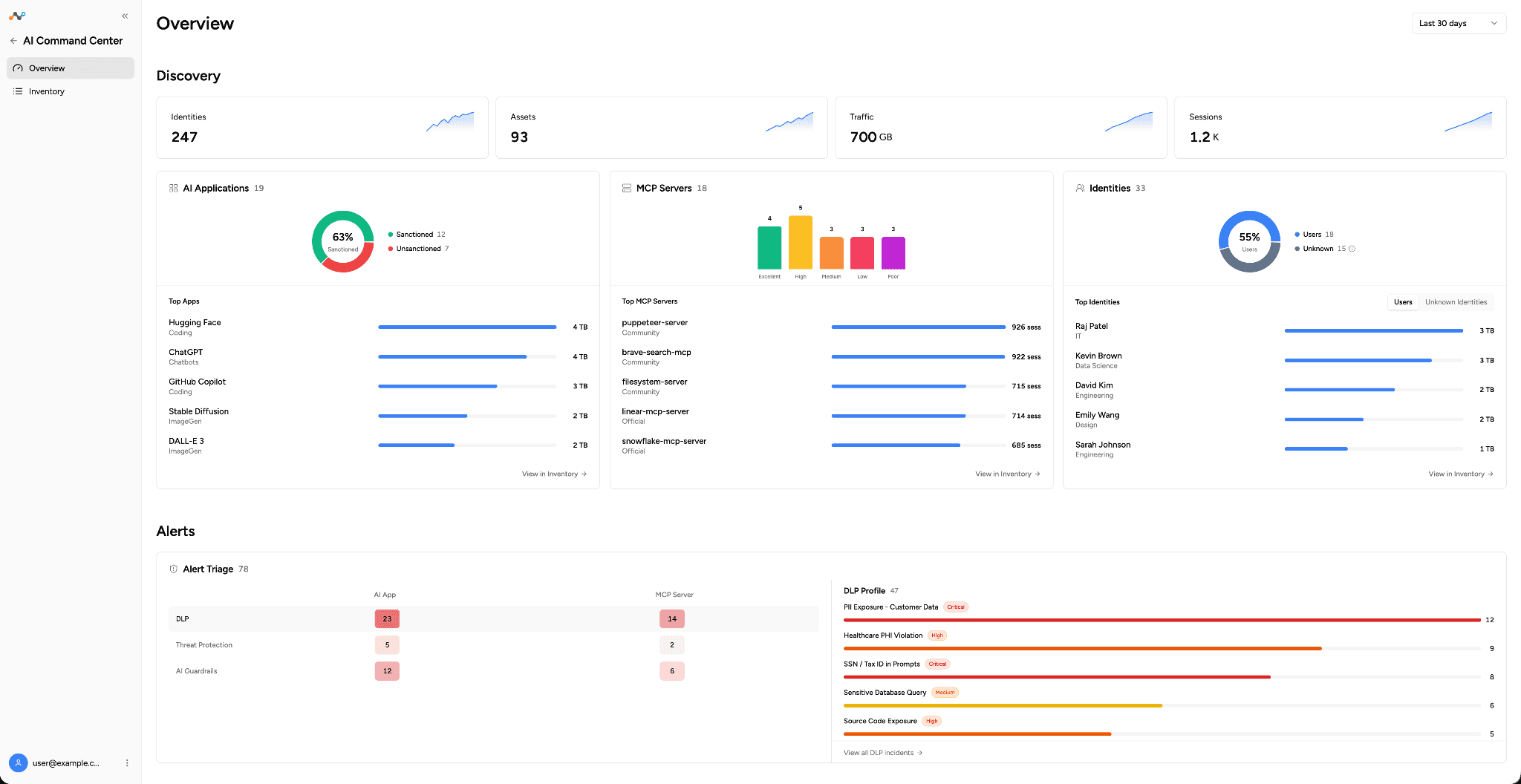Click the AI Applications grid icon
This screenshot has height=784, width=1521.
click(x=173, y=188)
